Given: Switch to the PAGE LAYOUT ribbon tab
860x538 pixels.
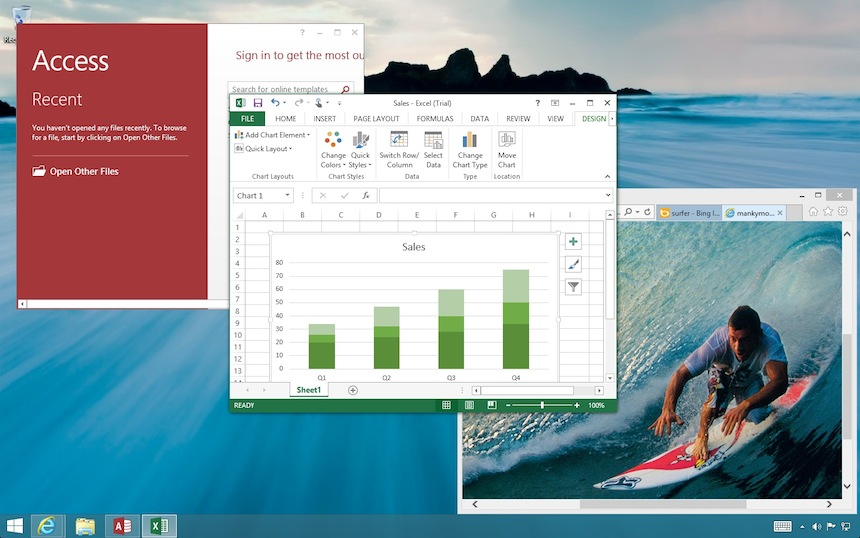Looking at the screenshot, I should pos(376,118).
